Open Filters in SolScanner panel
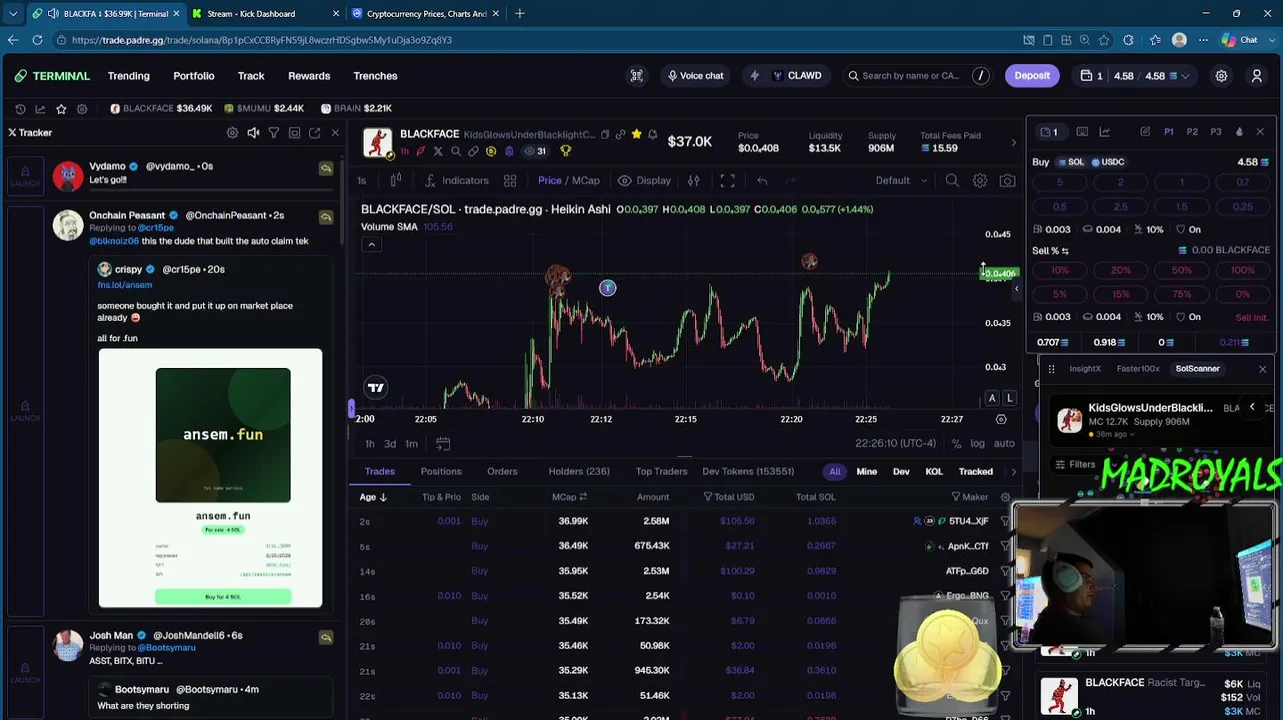Viewport: 1283px width, 720px height. pyautogui.click(x=1075, y=465)
